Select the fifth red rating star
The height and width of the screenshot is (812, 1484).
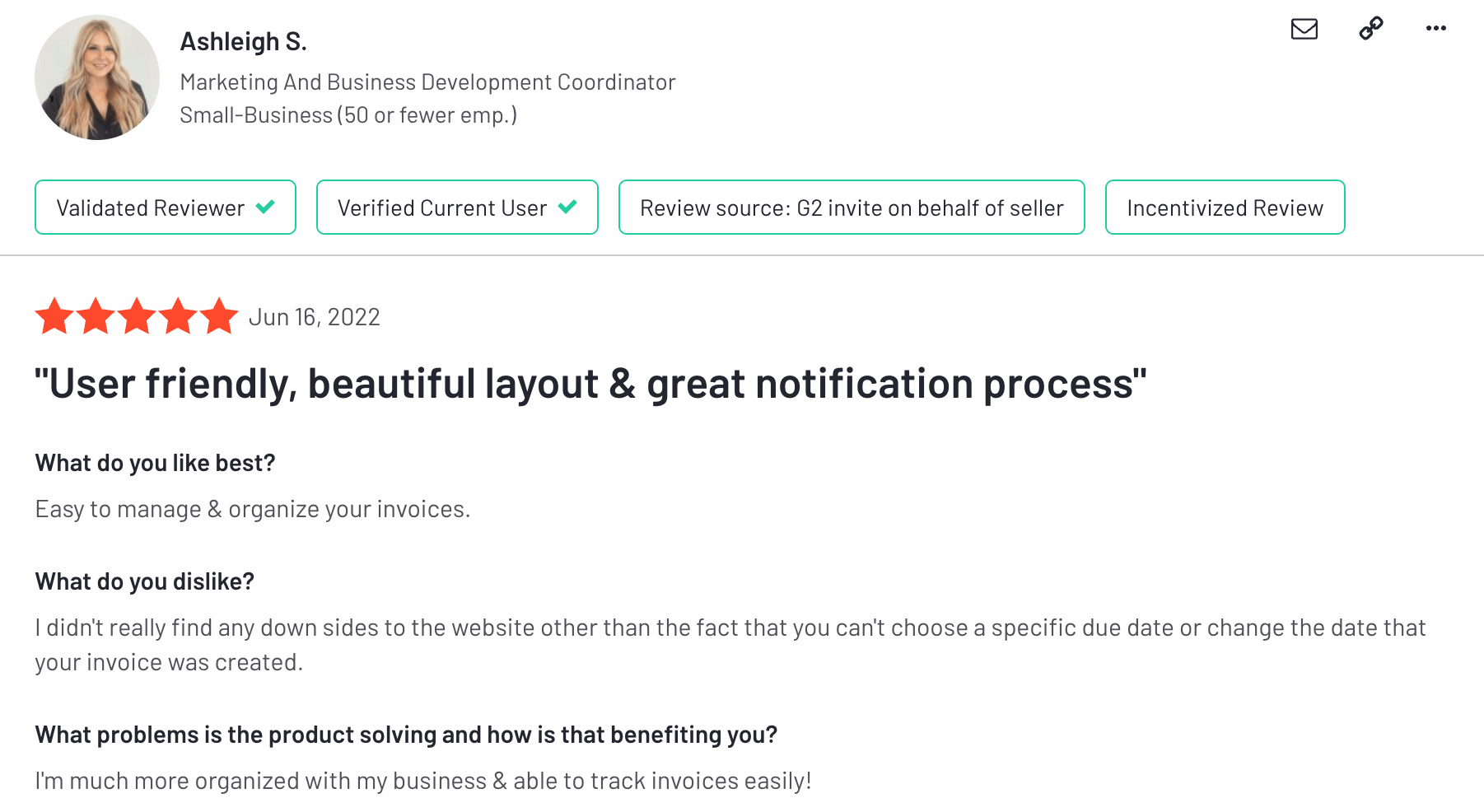pos(218,315)
